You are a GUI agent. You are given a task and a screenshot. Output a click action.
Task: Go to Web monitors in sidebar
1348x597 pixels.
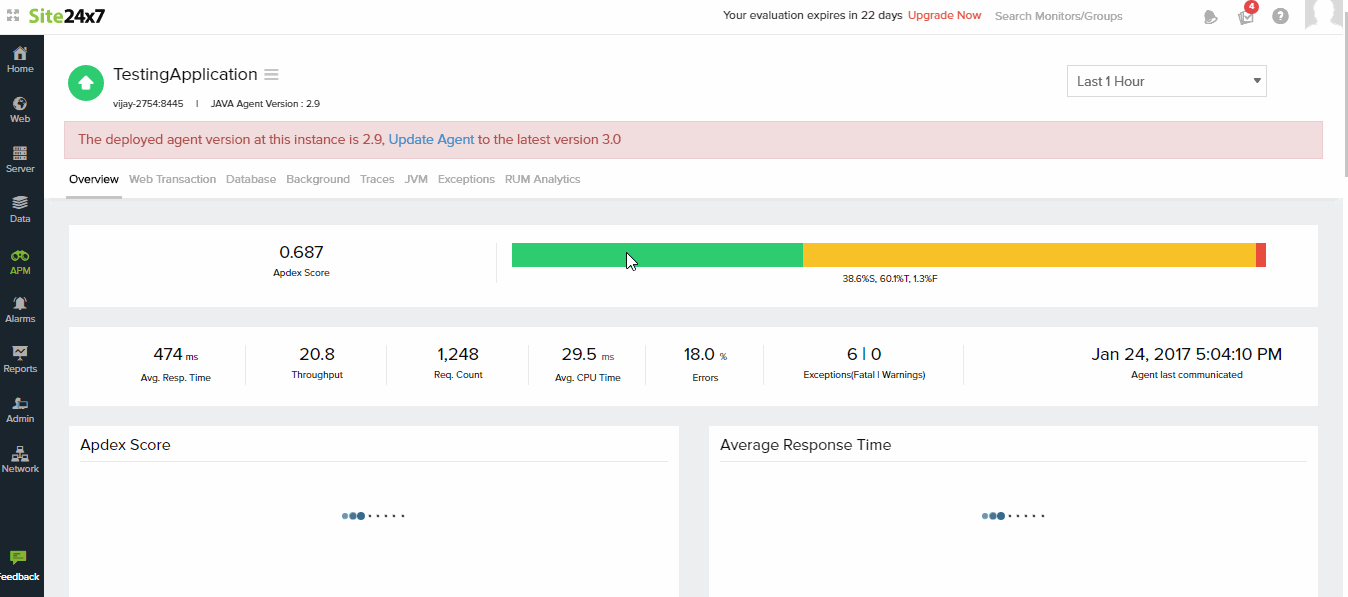click(x=20, y=108)
